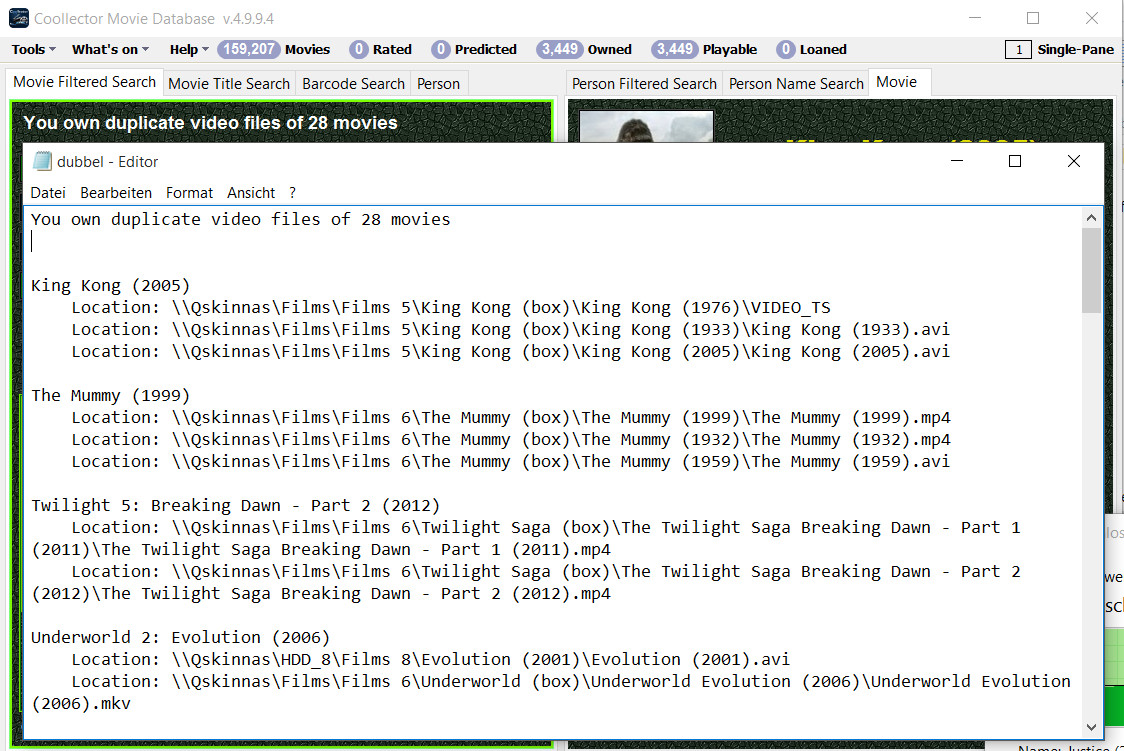This screenshot has width=1124, height=751.
Task: Open the Tools dropdown menu
Action: coord(33,49)
